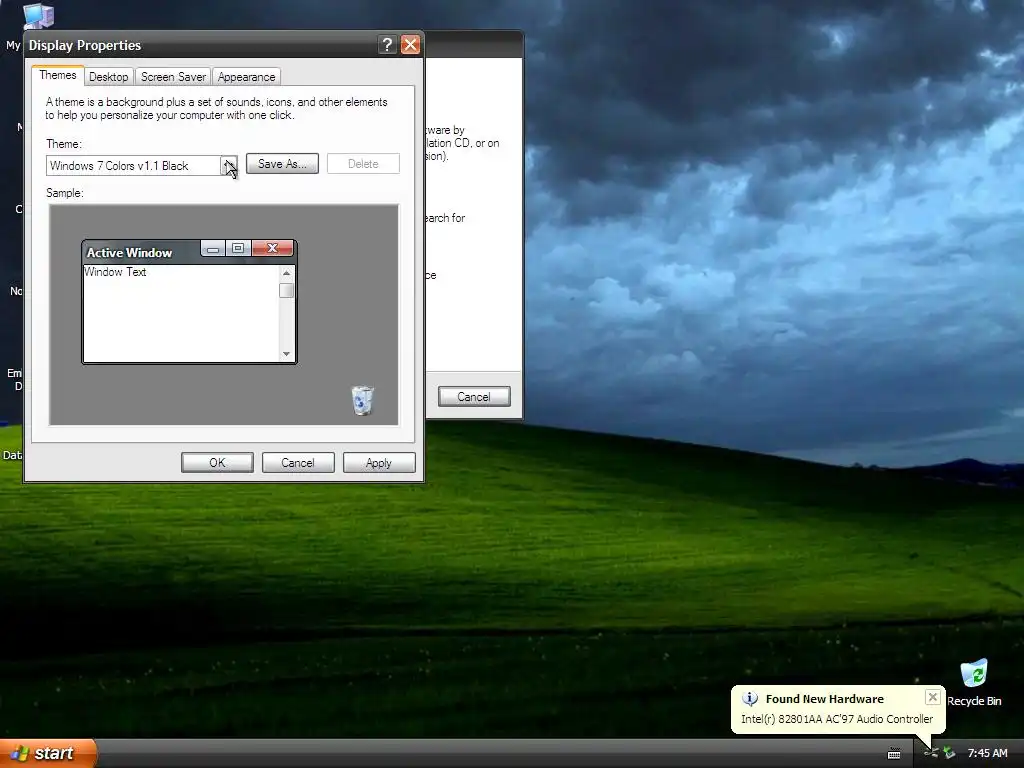Switch to the Desktop tab
1024x768 pixels.
(108, 76)
